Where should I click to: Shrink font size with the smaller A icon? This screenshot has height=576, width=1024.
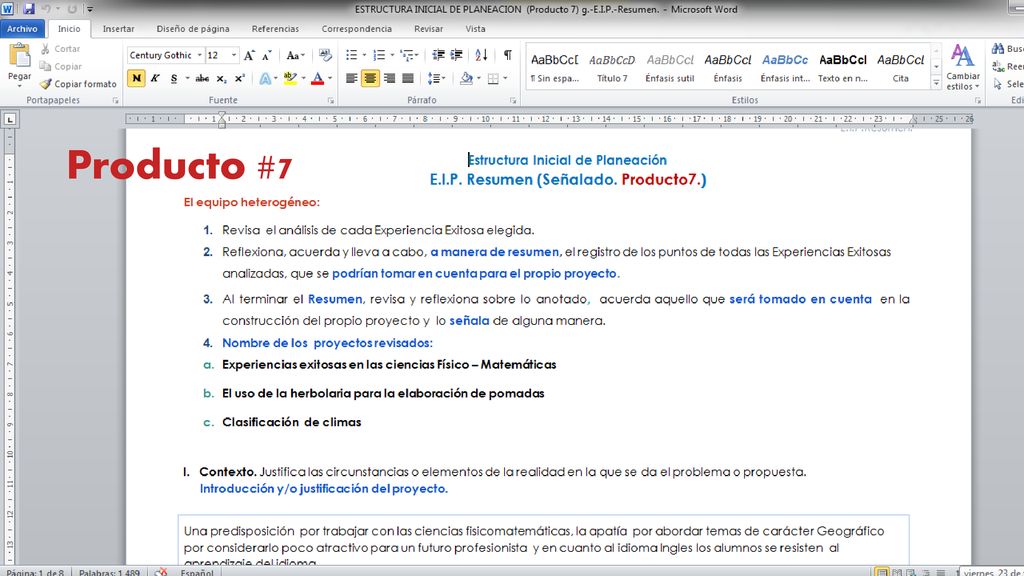click(266, 56)
